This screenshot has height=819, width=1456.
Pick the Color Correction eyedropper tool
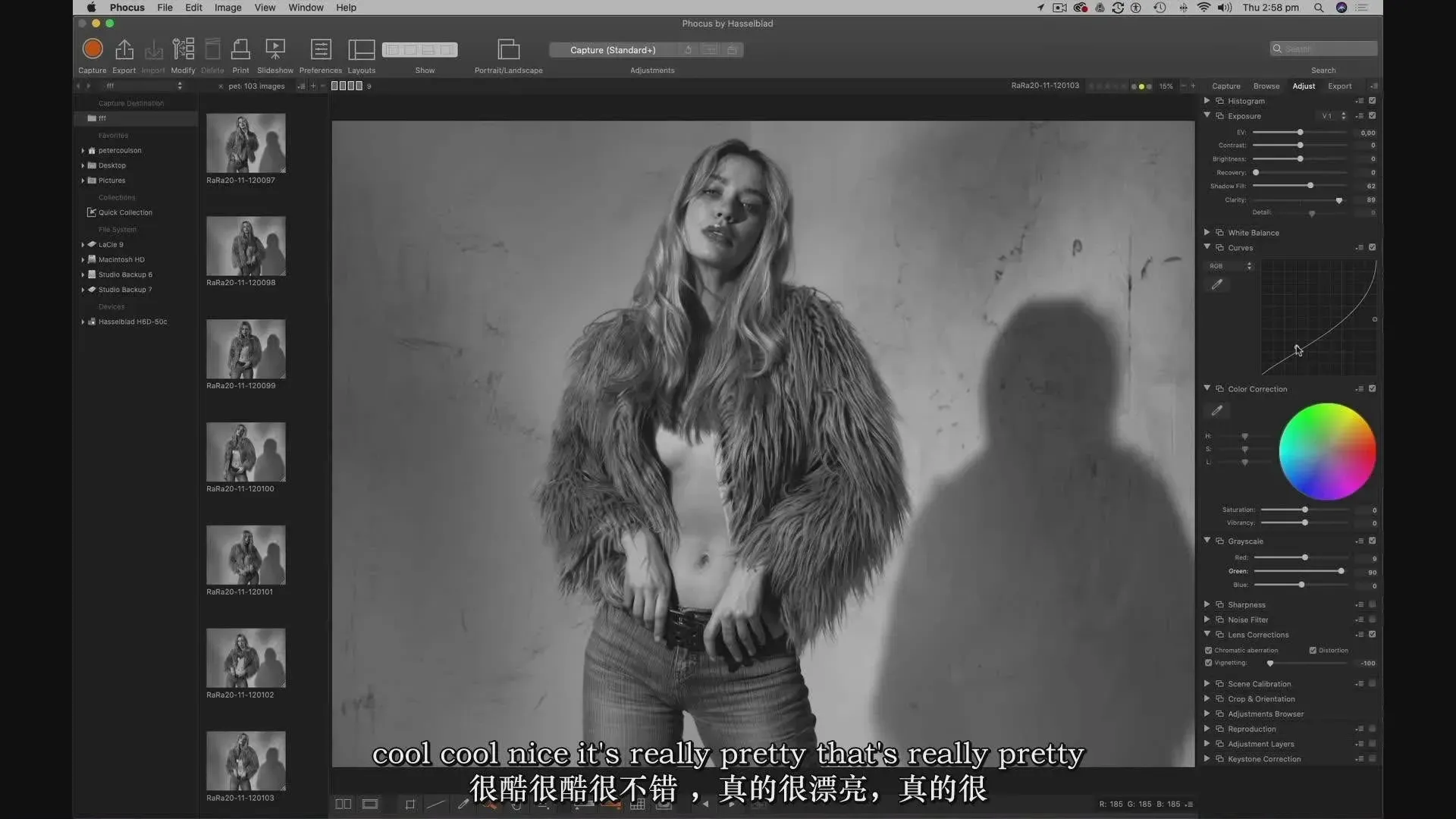click(x=1217, y=410)
